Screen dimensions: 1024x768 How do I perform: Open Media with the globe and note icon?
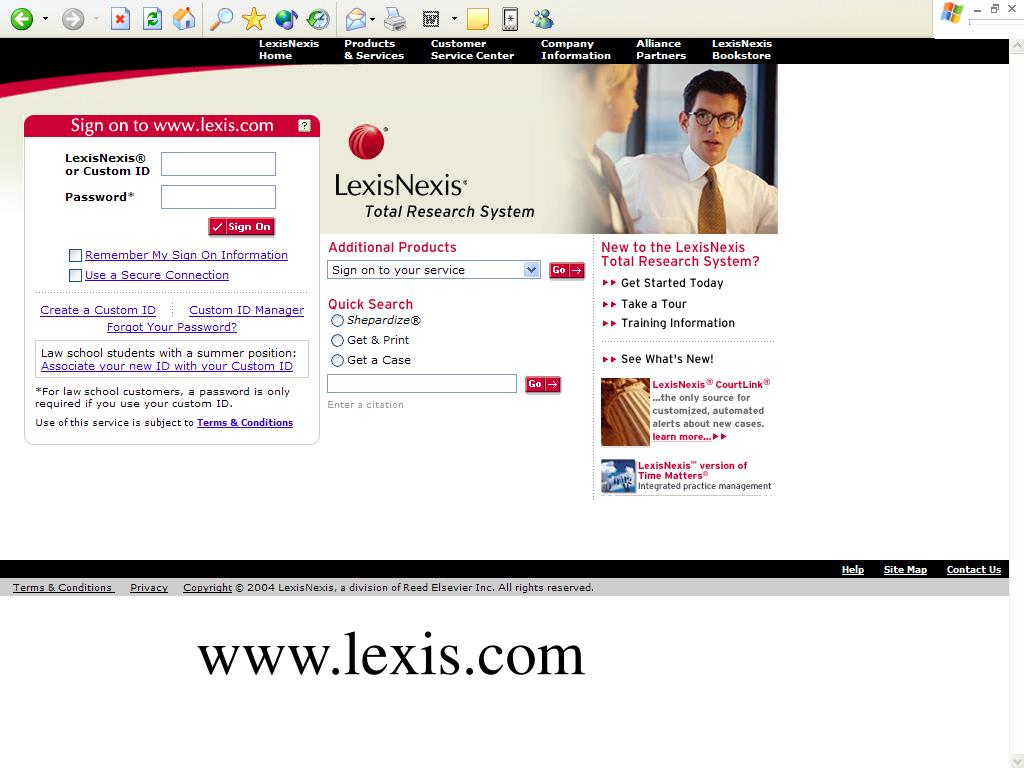pyautogui.click(x=286, y=19)
